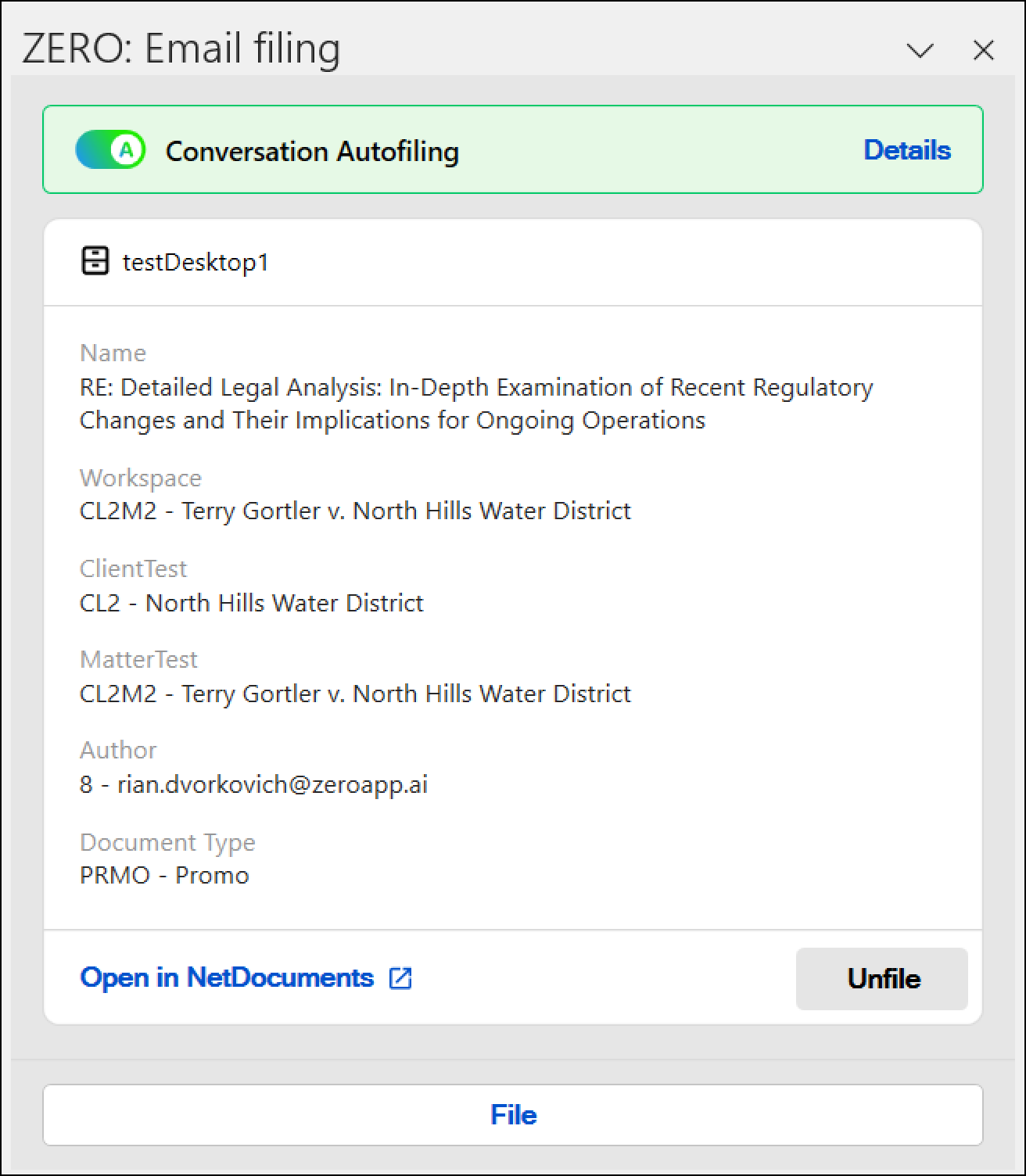Image resolution: width=1026 pixels, height=1176 pixels.
Task: Unfile the email using the Unfile button
Action: pyautogui.click(x=882, y=978)
